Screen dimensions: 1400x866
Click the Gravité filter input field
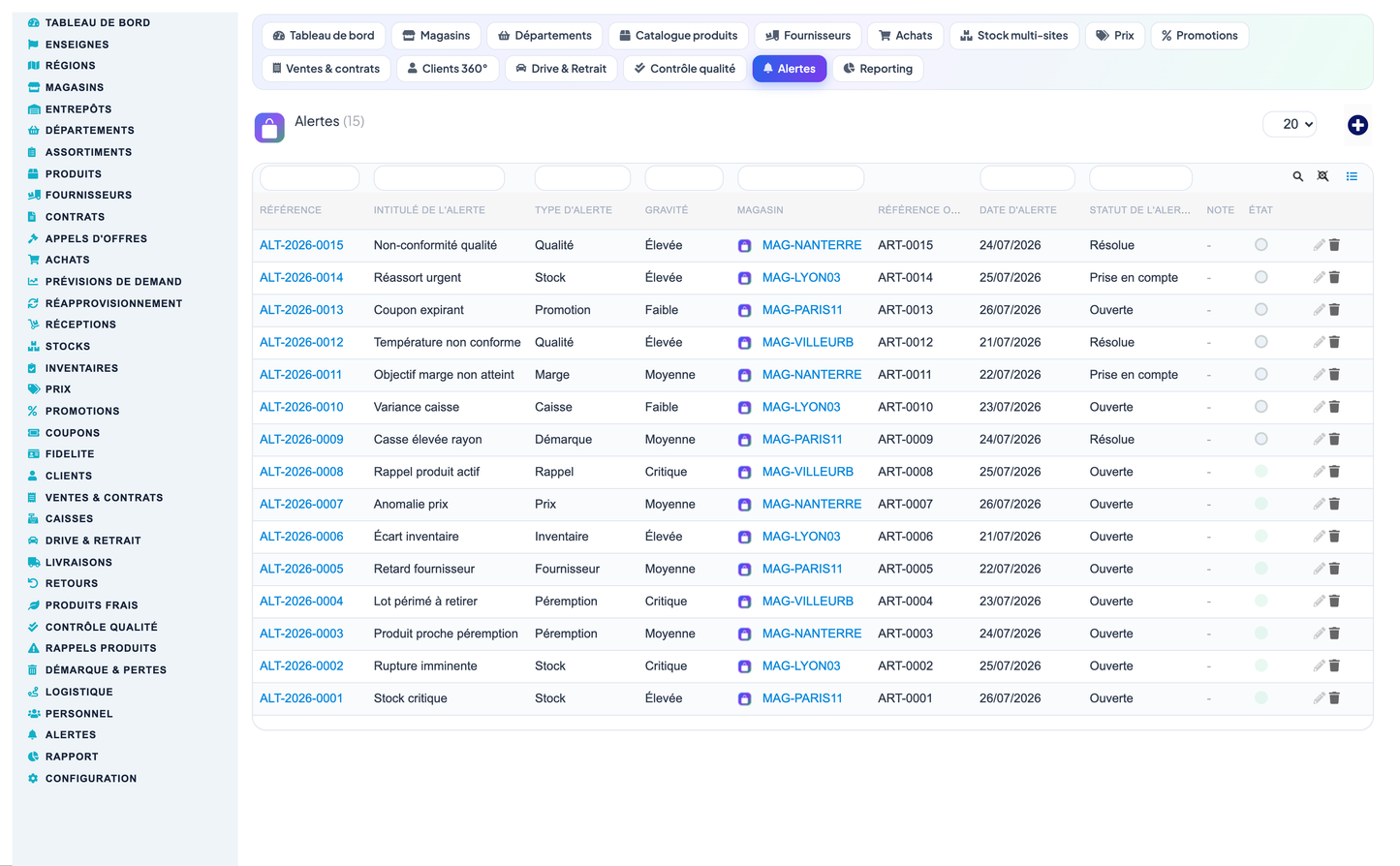684,178
